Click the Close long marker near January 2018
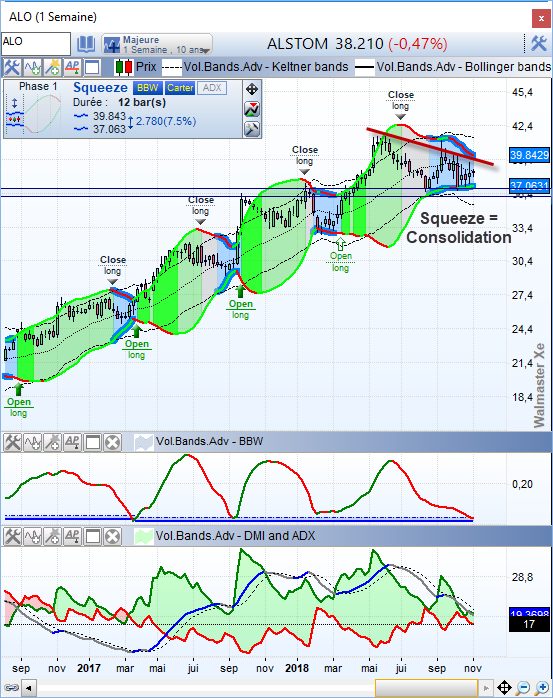Screen dimensions: 553x698 point(305,160)
